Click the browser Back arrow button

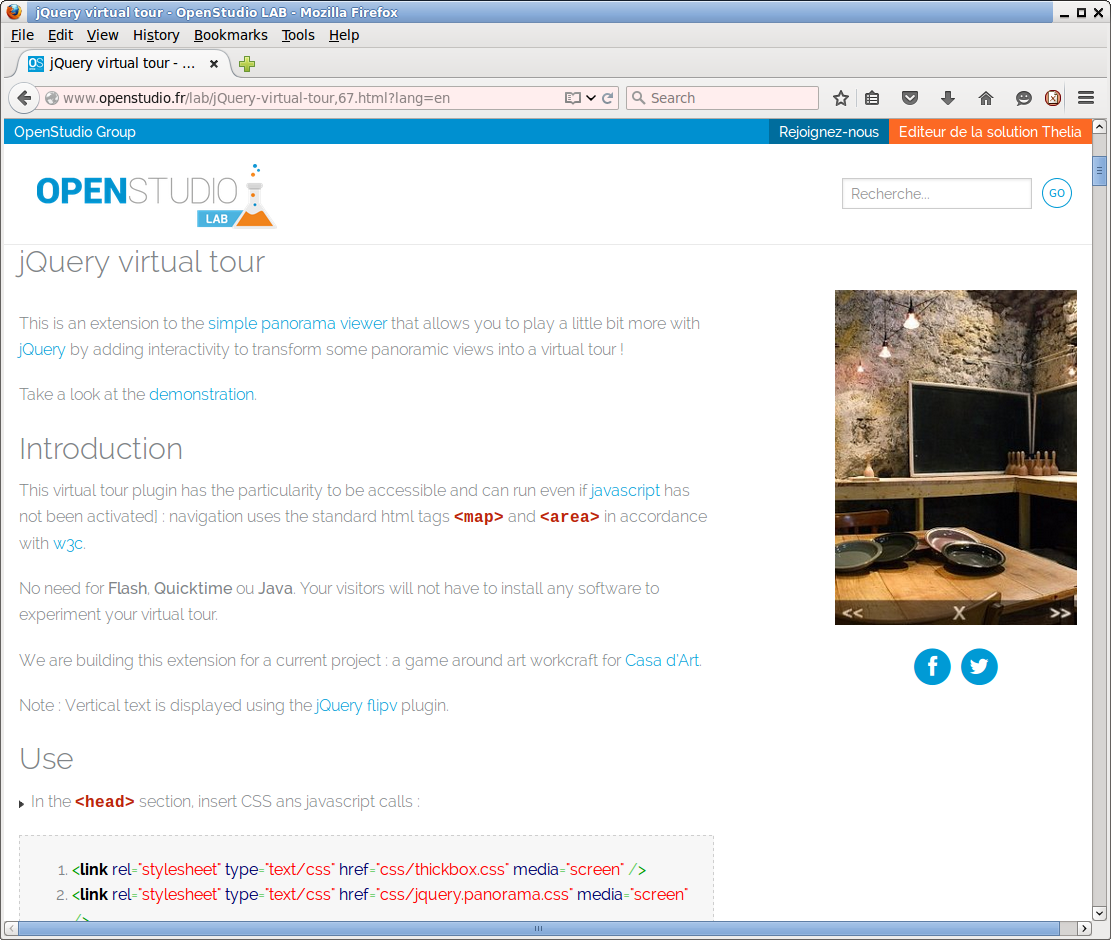24,98
